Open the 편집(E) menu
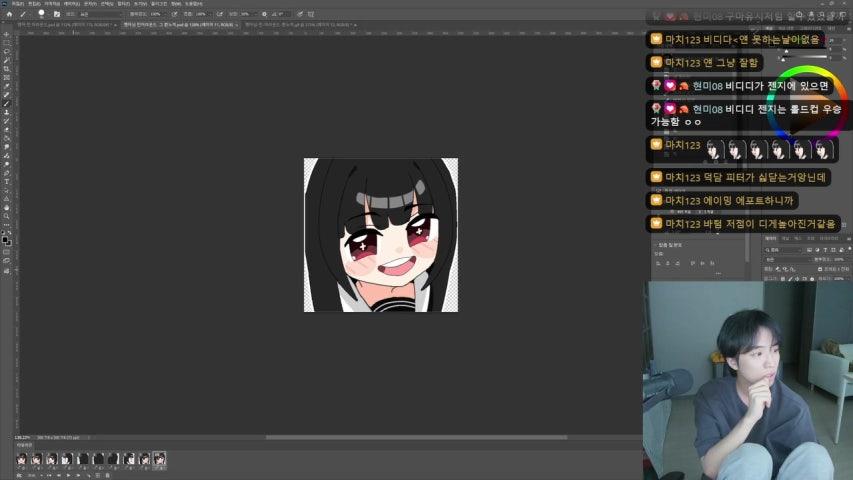Screen dimensions: 853x480 [x=34, y=4]
